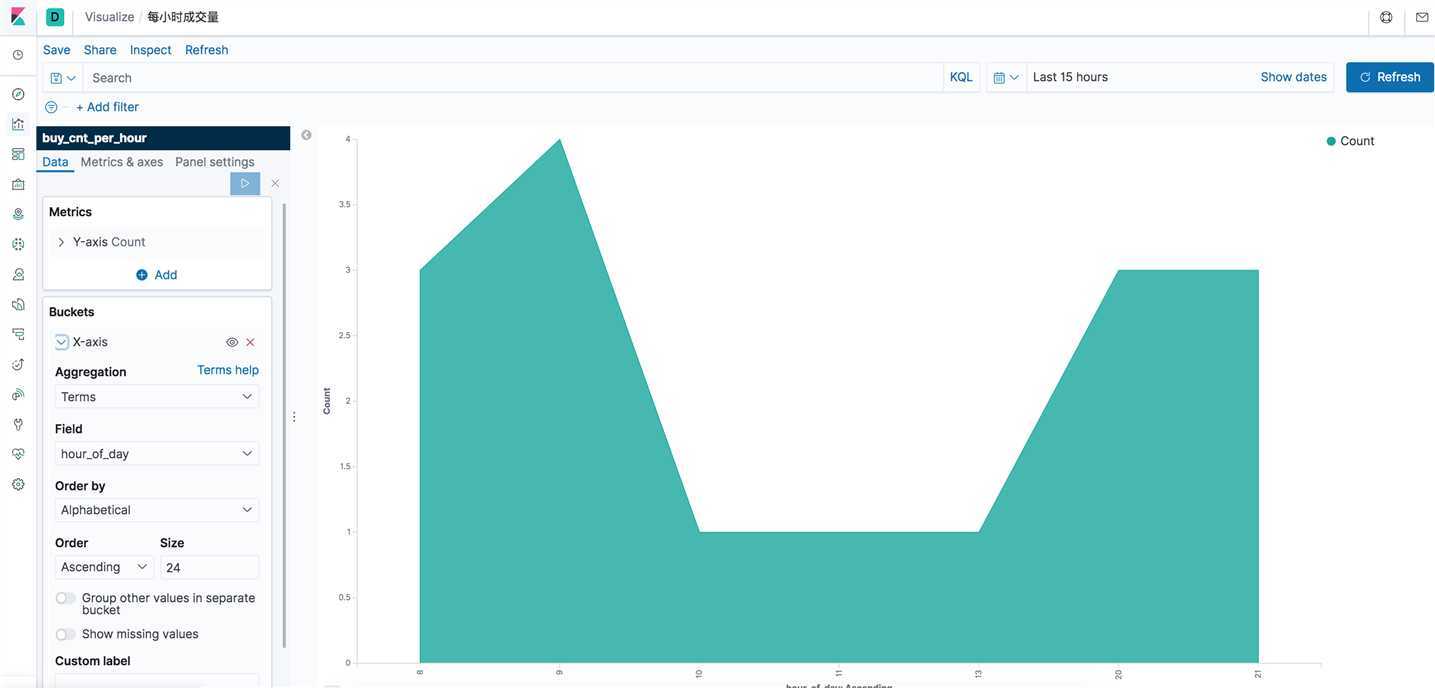Viewport: 1435px width, 688px height.
Task: Open the Terms help link
Action: [228, 370]
